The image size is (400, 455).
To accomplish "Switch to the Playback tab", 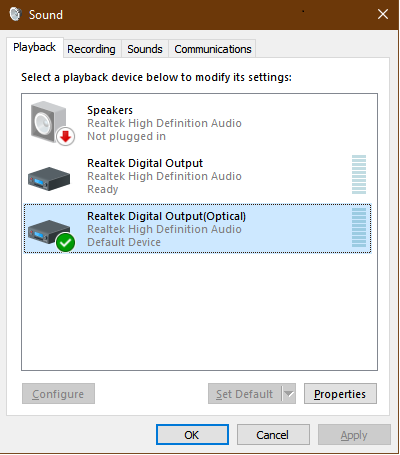I will [x=35, y=47].
